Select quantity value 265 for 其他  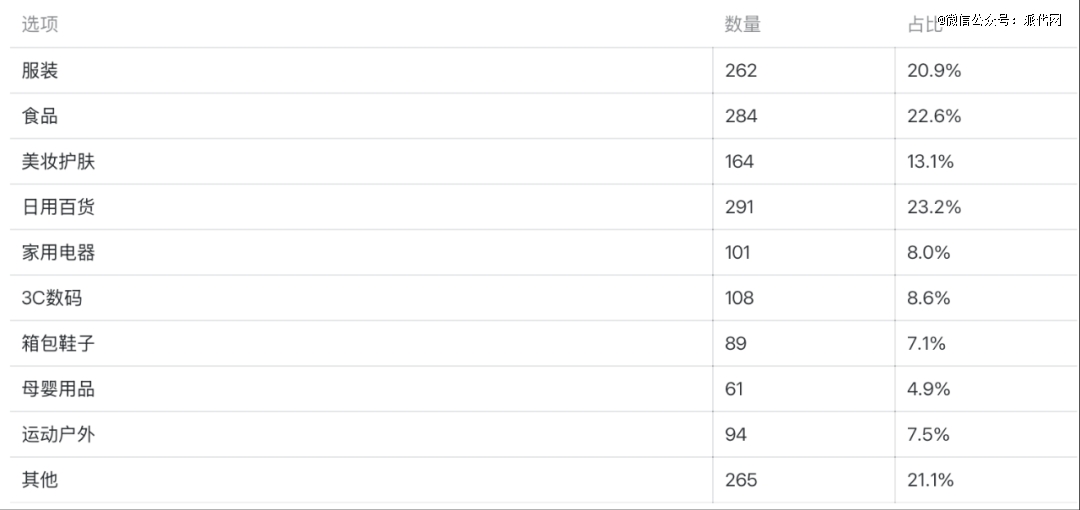pyautogui.click(x=741, y=480)
